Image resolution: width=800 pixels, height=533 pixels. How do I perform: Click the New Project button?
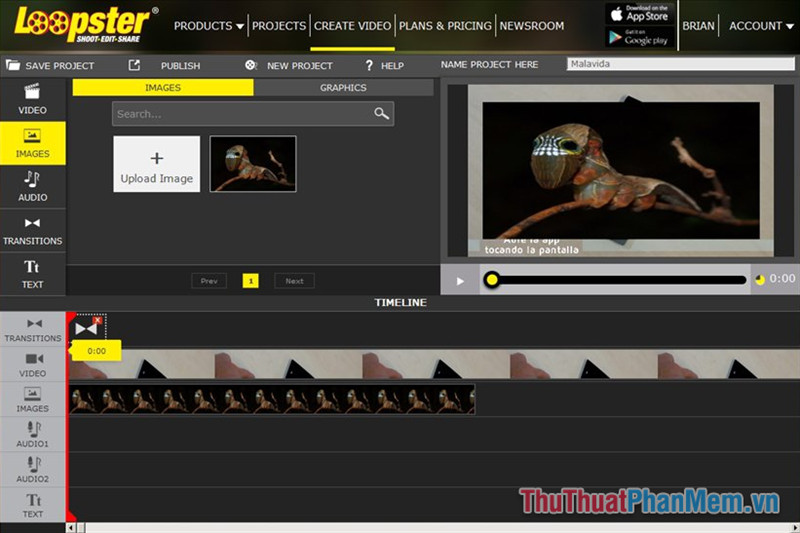[289, 65]
